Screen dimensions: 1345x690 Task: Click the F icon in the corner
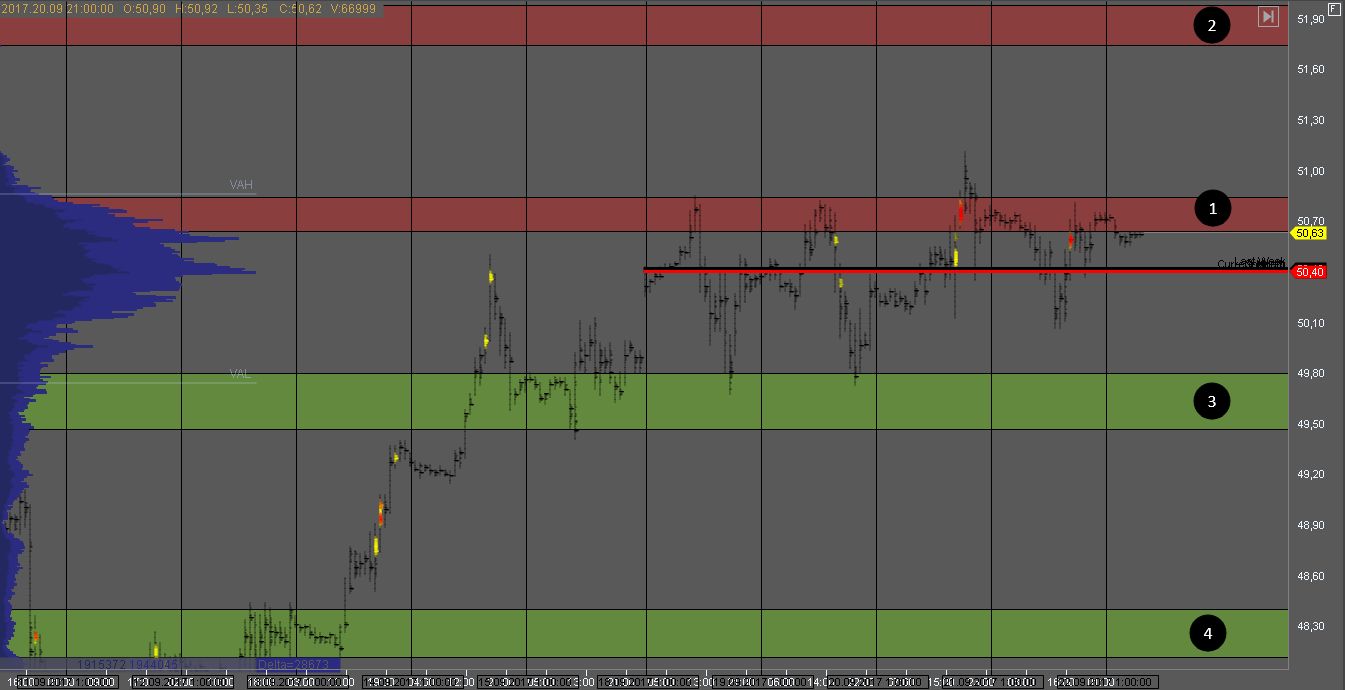tap(1334, 10)
